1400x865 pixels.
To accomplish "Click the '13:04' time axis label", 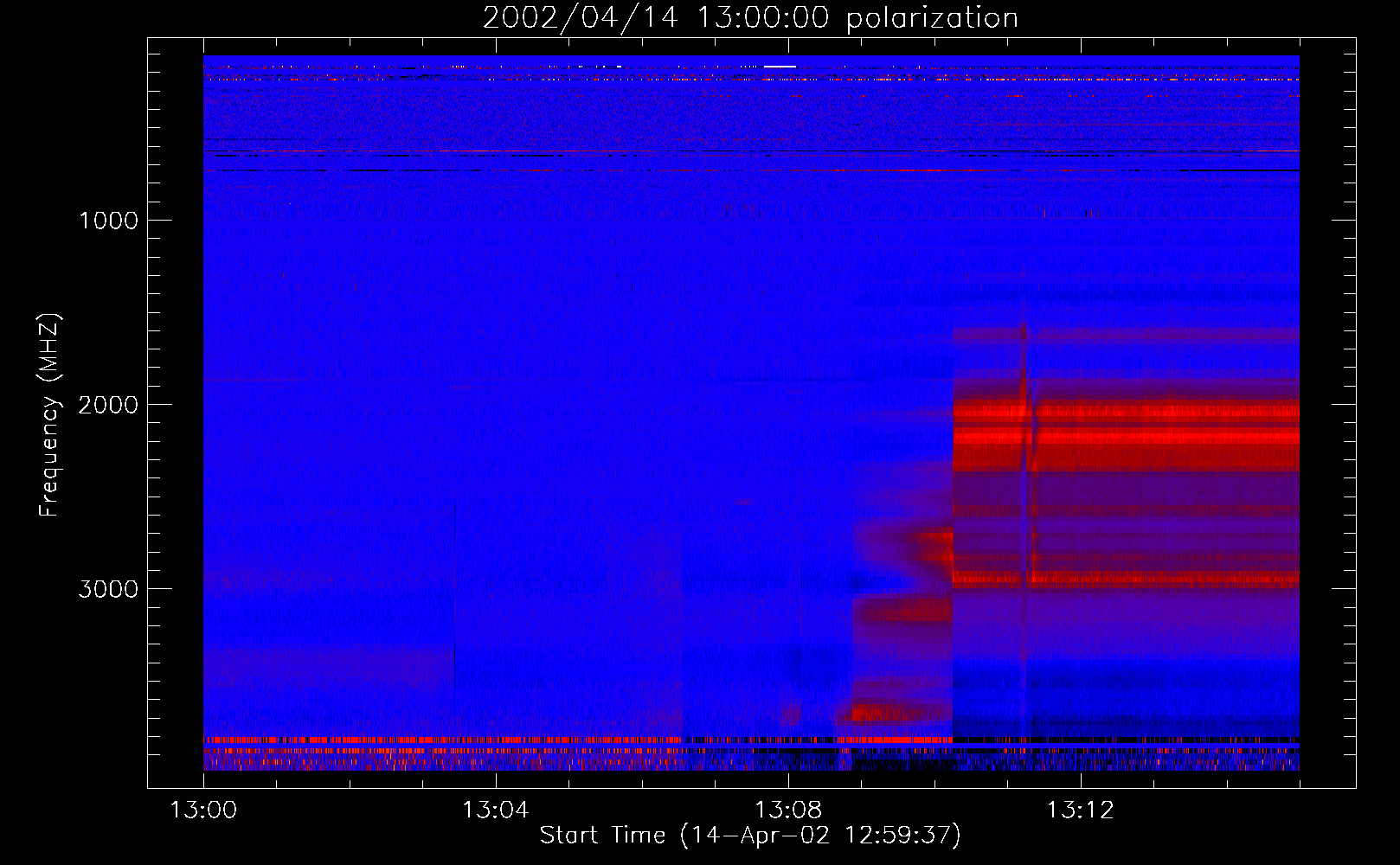I will [495, 811].
